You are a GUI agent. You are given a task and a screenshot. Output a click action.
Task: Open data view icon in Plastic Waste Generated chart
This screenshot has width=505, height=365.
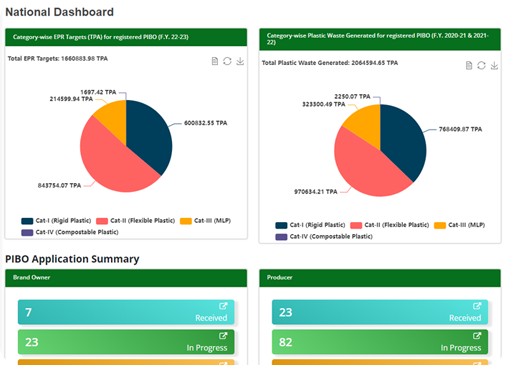click(x=469, y=65)
